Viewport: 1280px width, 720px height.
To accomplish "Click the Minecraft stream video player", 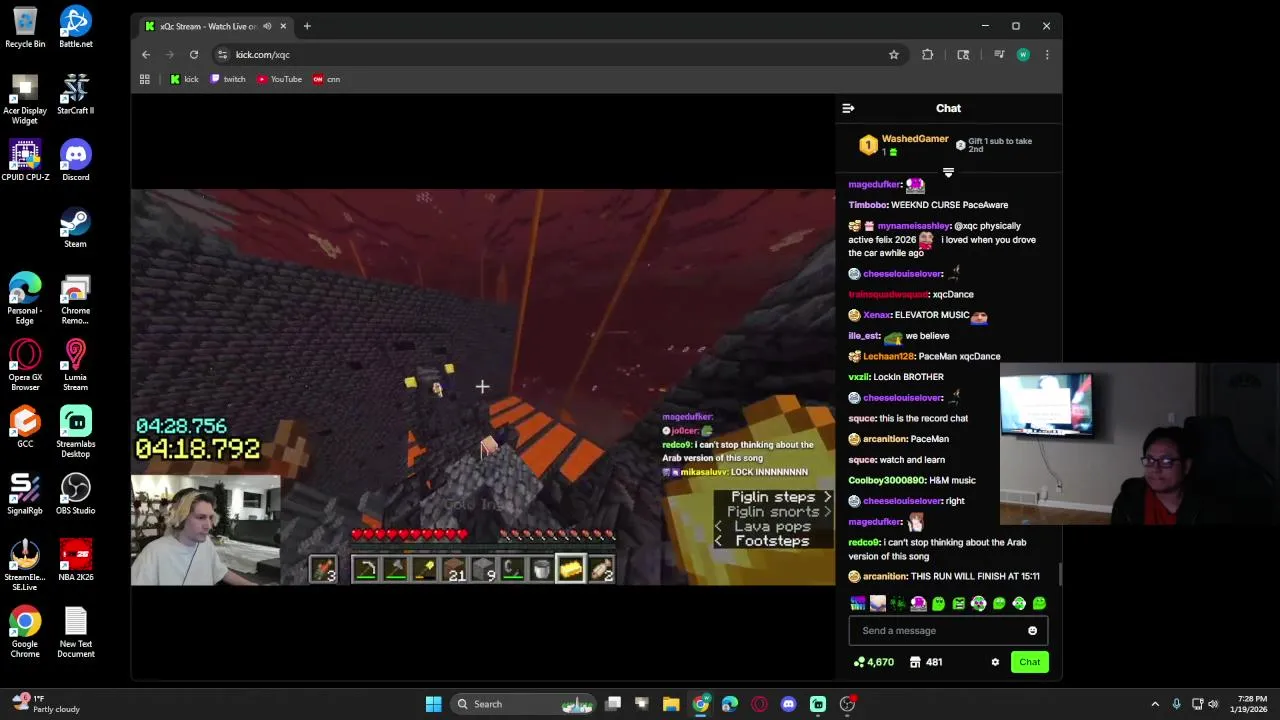I will [483, 387].
